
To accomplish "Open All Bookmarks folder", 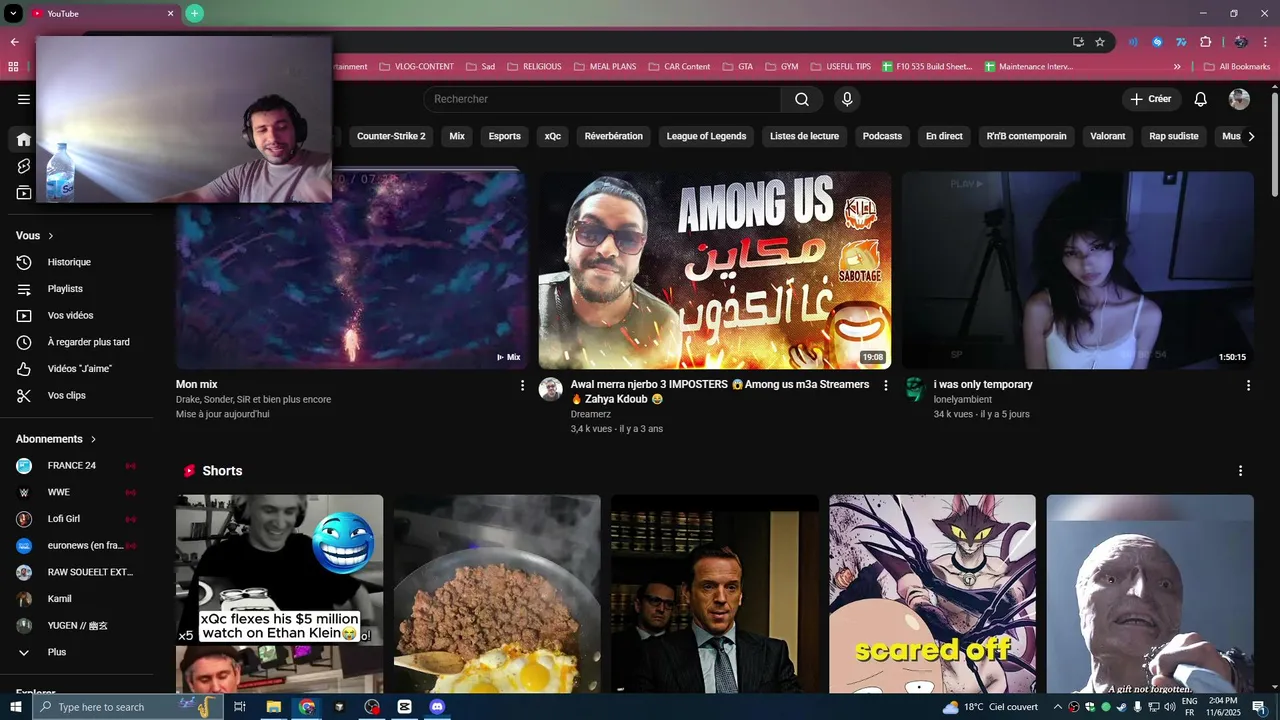I will [1237, 67].
